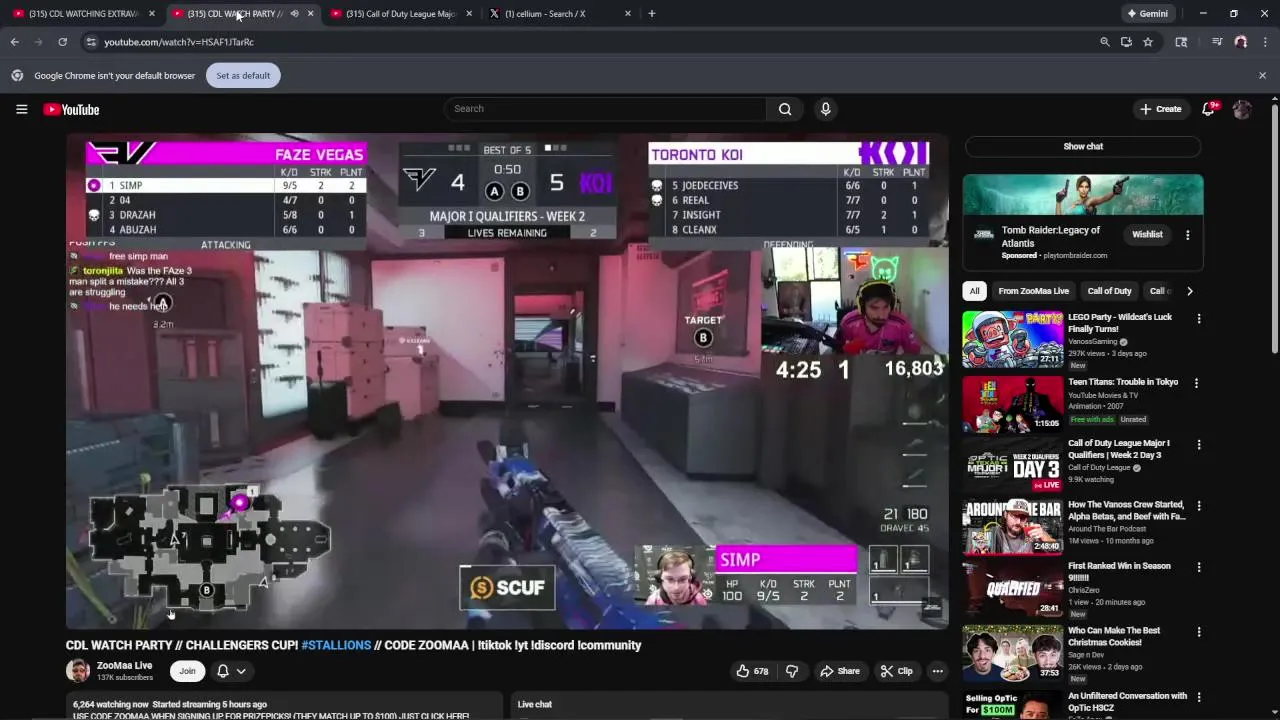The width and height of the screenshot is (1280, 720).
Task: Select the From ZooMaa Live chip
Action: [1033, 291]
